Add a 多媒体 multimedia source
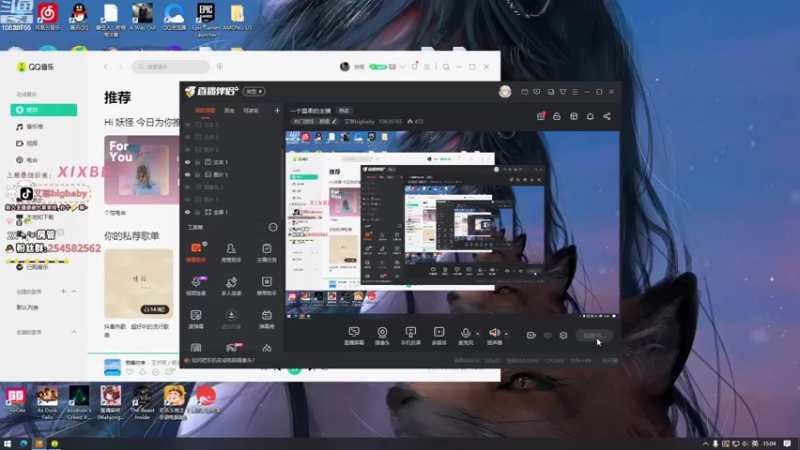 [439, 336]
